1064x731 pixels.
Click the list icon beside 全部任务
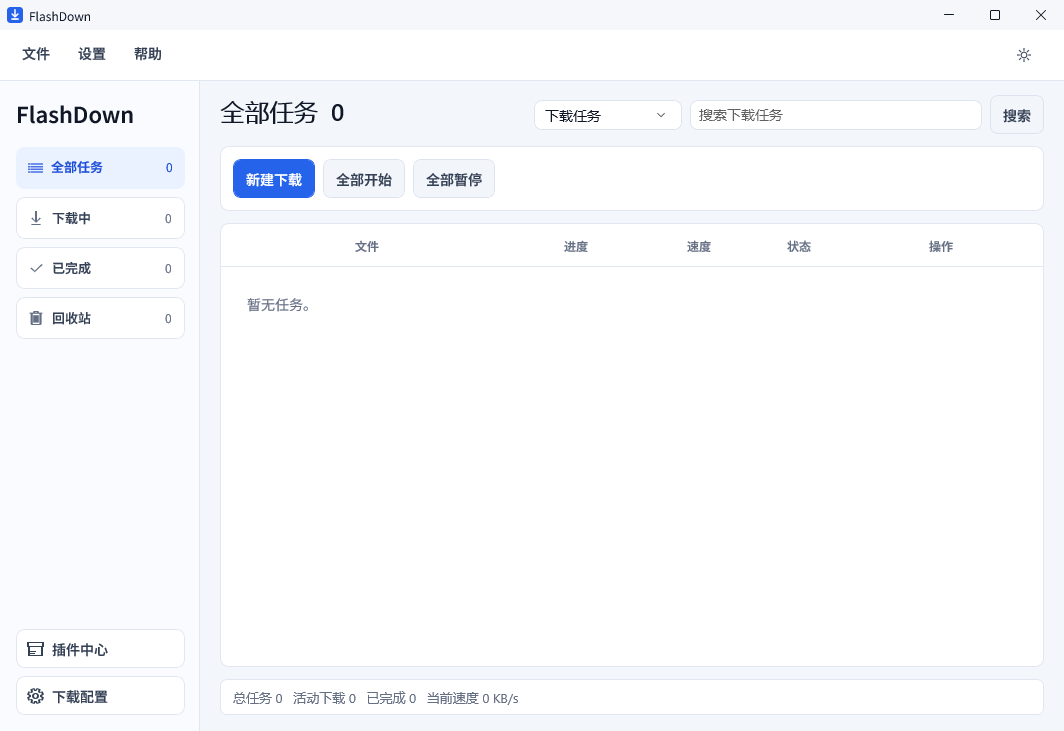(35, 168)
